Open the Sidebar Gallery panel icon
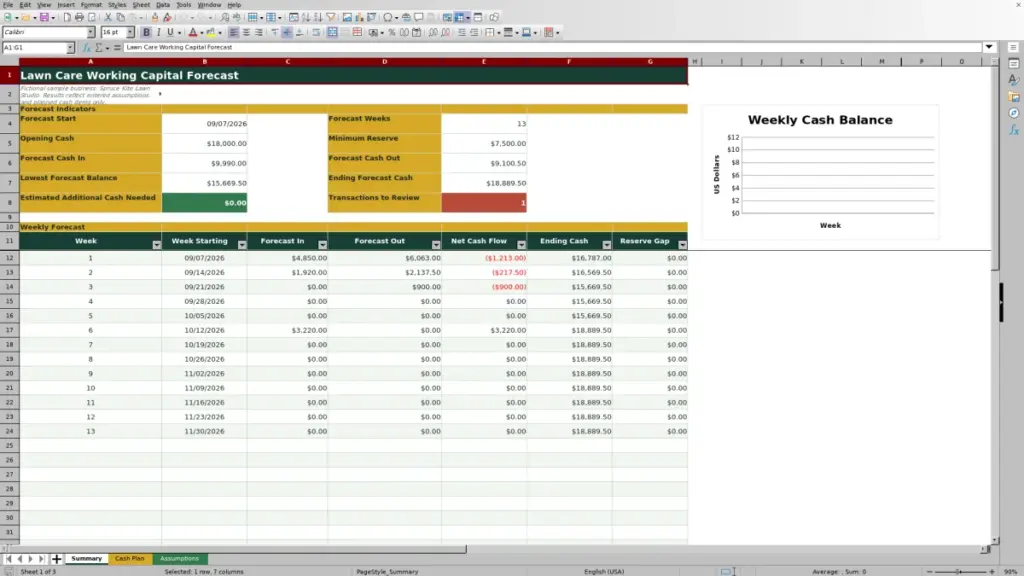 pyautogui.click(x=1014, y=97)
